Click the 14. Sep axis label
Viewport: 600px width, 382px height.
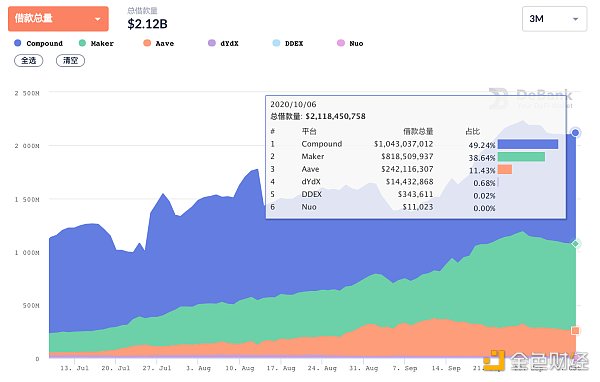[446, 368]
